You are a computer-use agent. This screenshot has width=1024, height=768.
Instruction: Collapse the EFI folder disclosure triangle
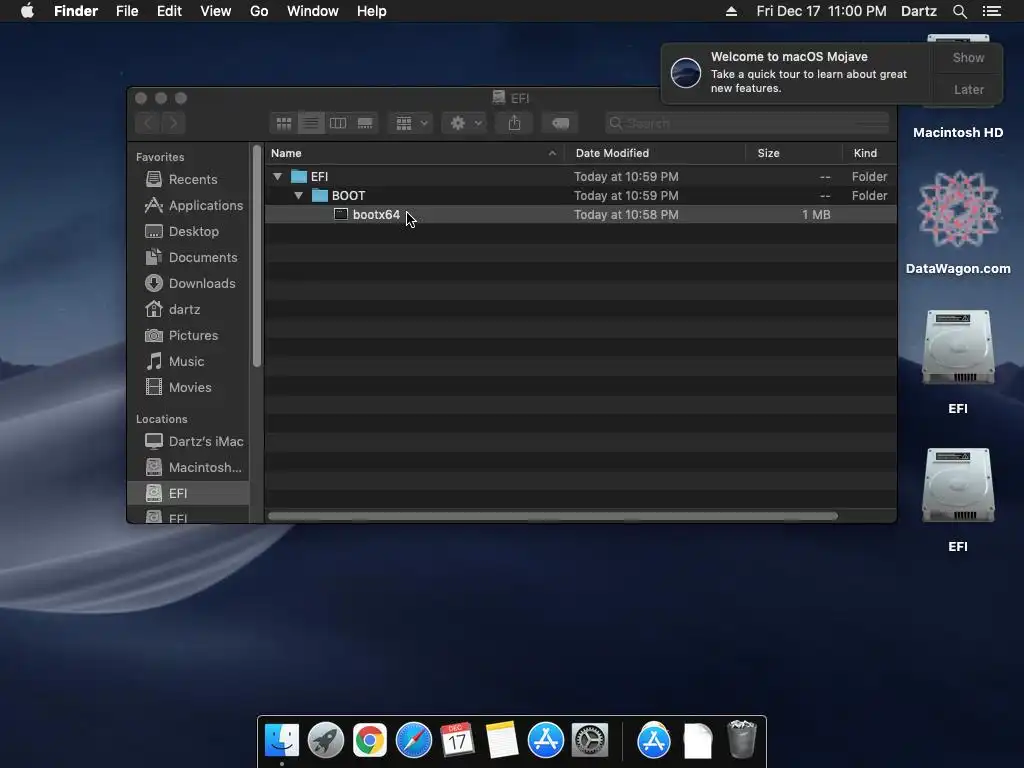278,176
